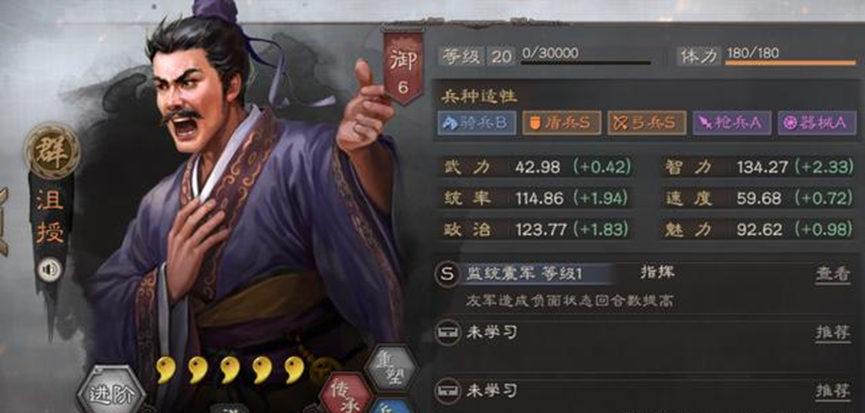The image size is (865, 413).
Task: Click the 体力 stamina bar
Action: pos(790,63)
